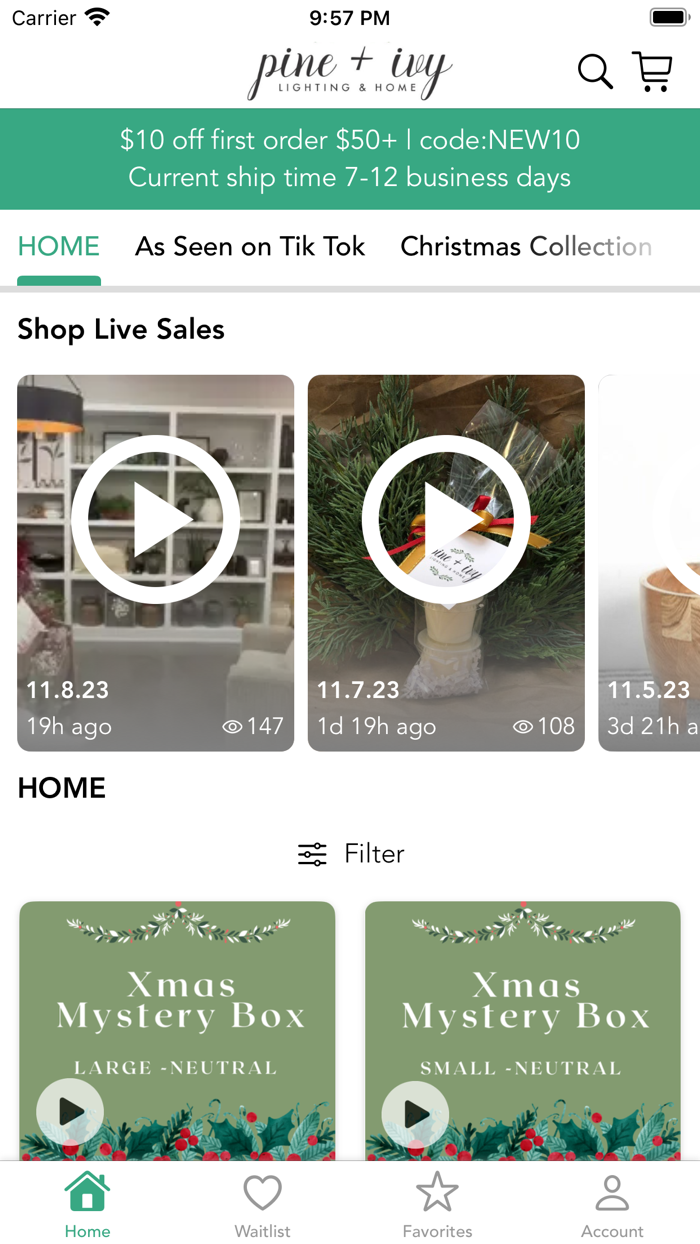Open Waitlist heart icon
Viewport: 700px width, 1244px height.
click(262, 1192)
